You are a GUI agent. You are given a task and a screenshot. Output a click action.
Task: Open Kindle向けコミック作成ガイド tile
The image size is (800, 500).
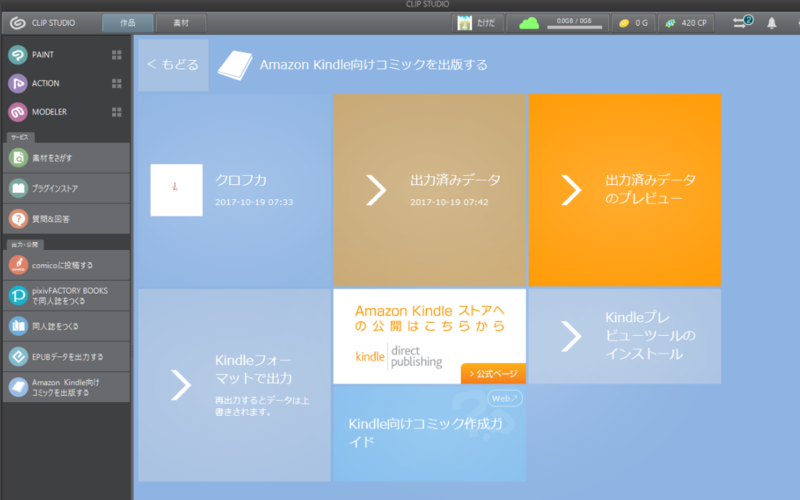(430, 433)
